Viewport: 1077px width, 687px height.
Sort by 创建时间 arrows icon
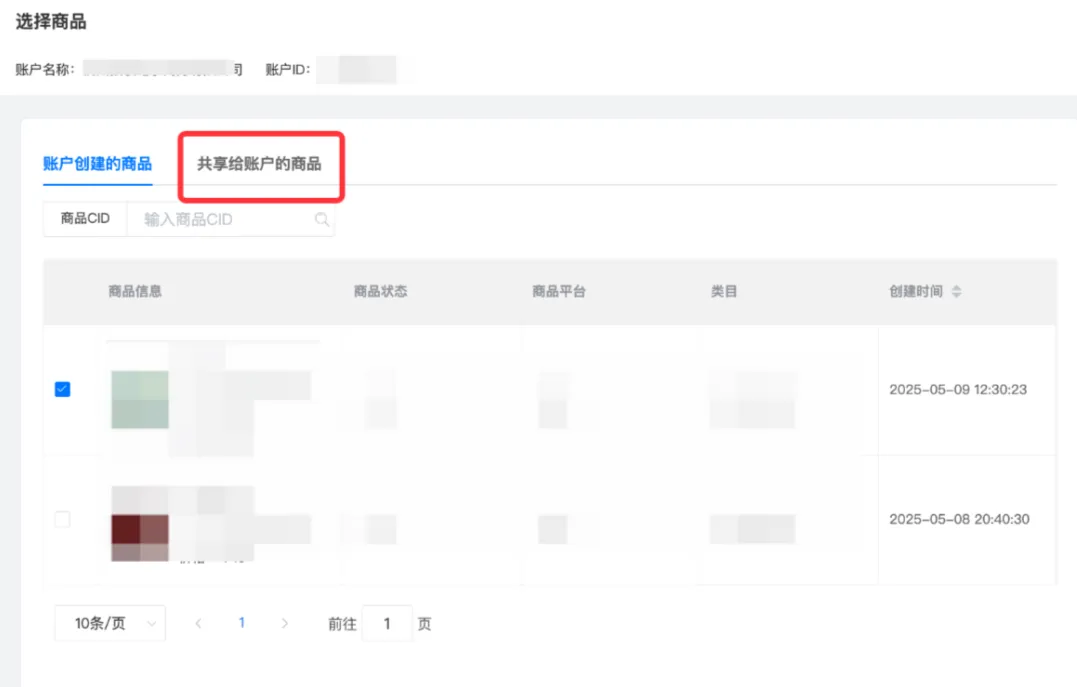(956, 291)
